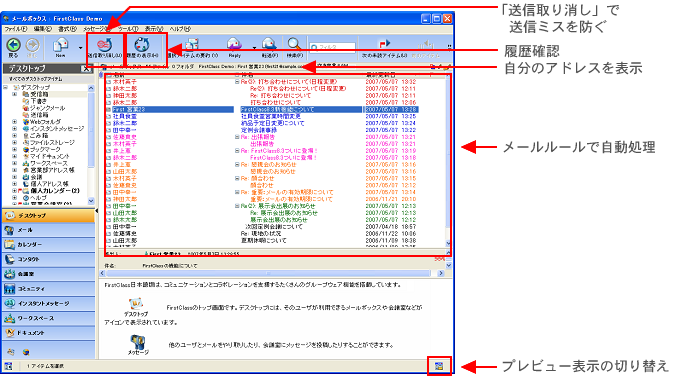
Task: Open the メール navigation bar button
Action: [x=49, y=230]
